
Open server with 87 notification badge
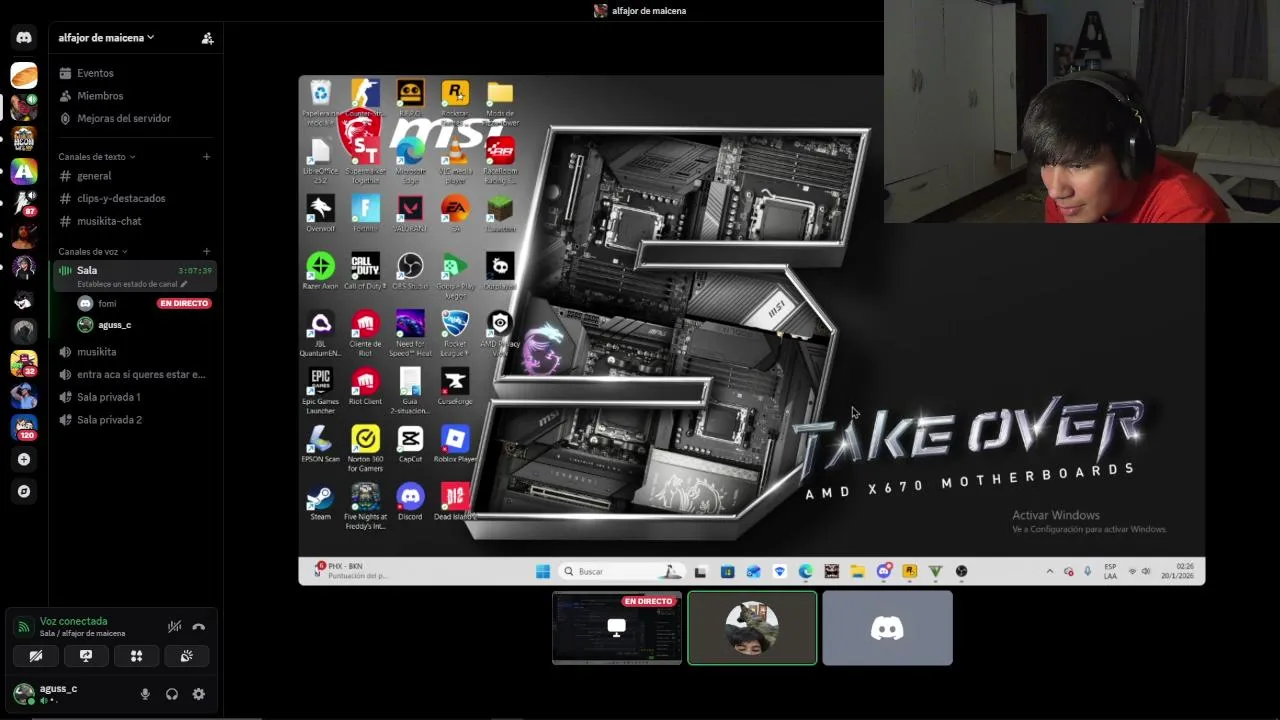(24, 203)
